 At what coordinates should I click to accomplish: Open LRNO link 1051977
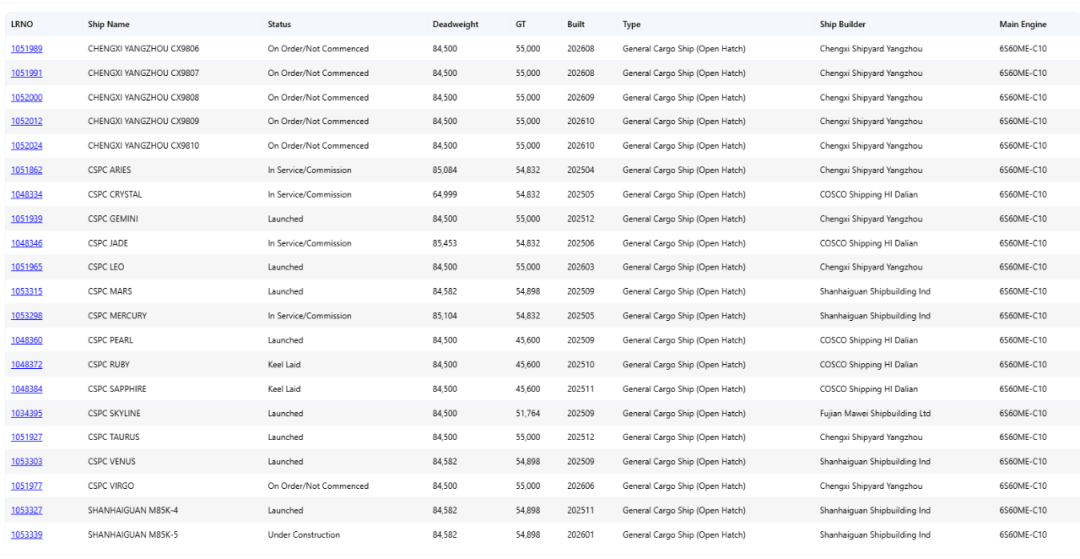pos(26,486)
